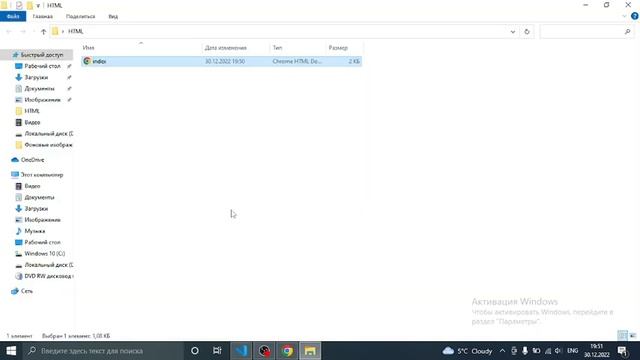Open Google Chrome from the taskbar
Screen dimensions: 640x360
pos(287,351)
